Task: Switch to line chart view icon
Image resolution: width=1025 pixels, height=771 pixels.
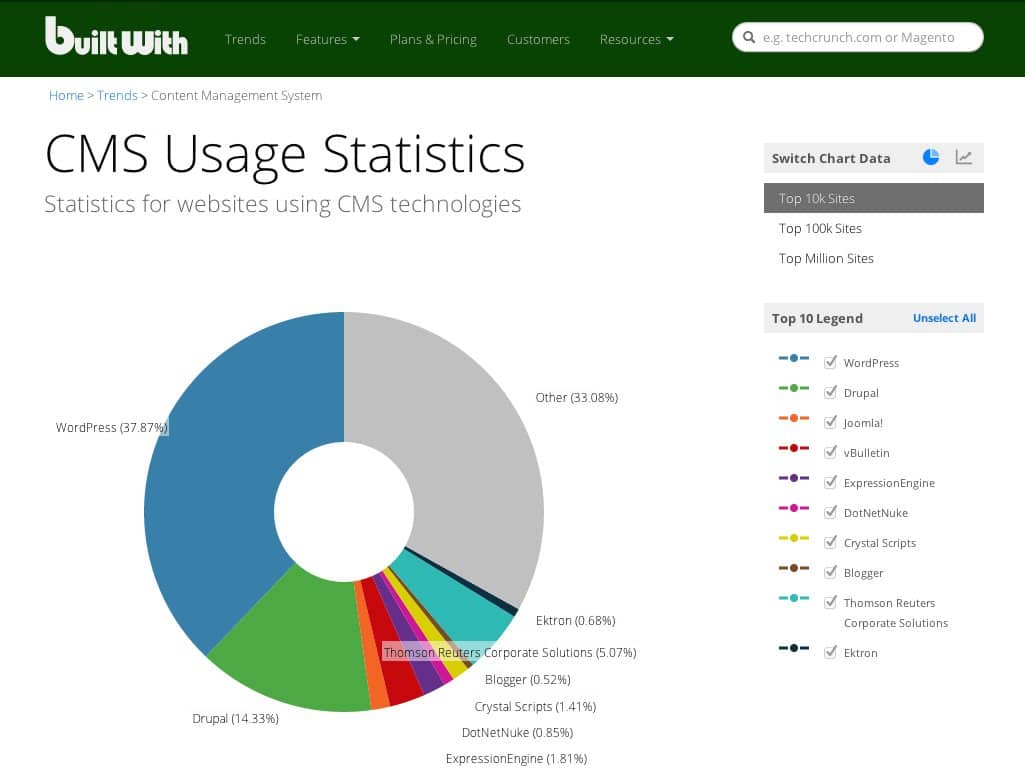Action: coord(964,157)
